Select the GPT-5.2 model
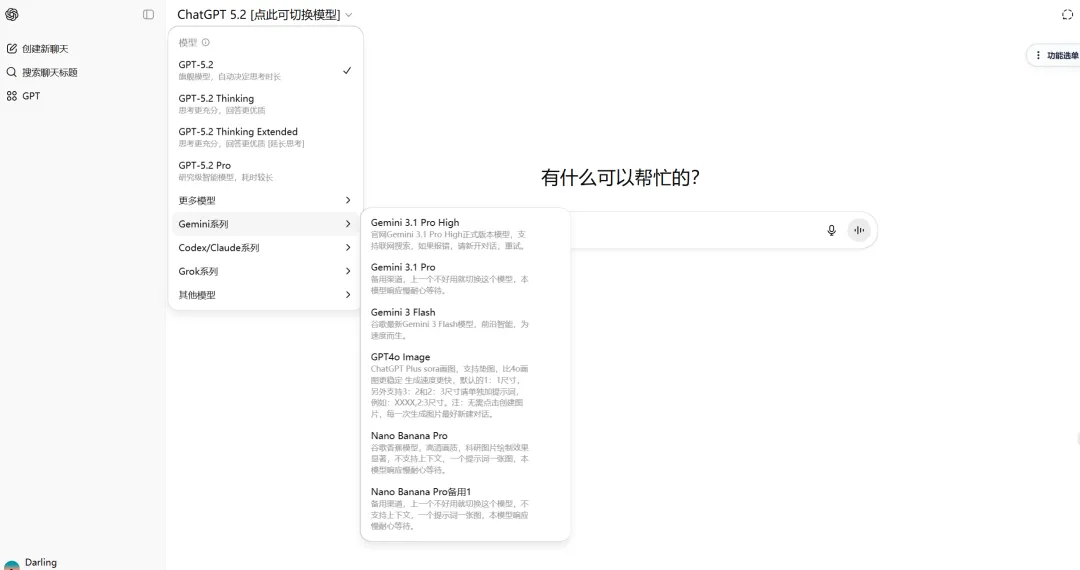1080x570 pixels. click(265, 70)
